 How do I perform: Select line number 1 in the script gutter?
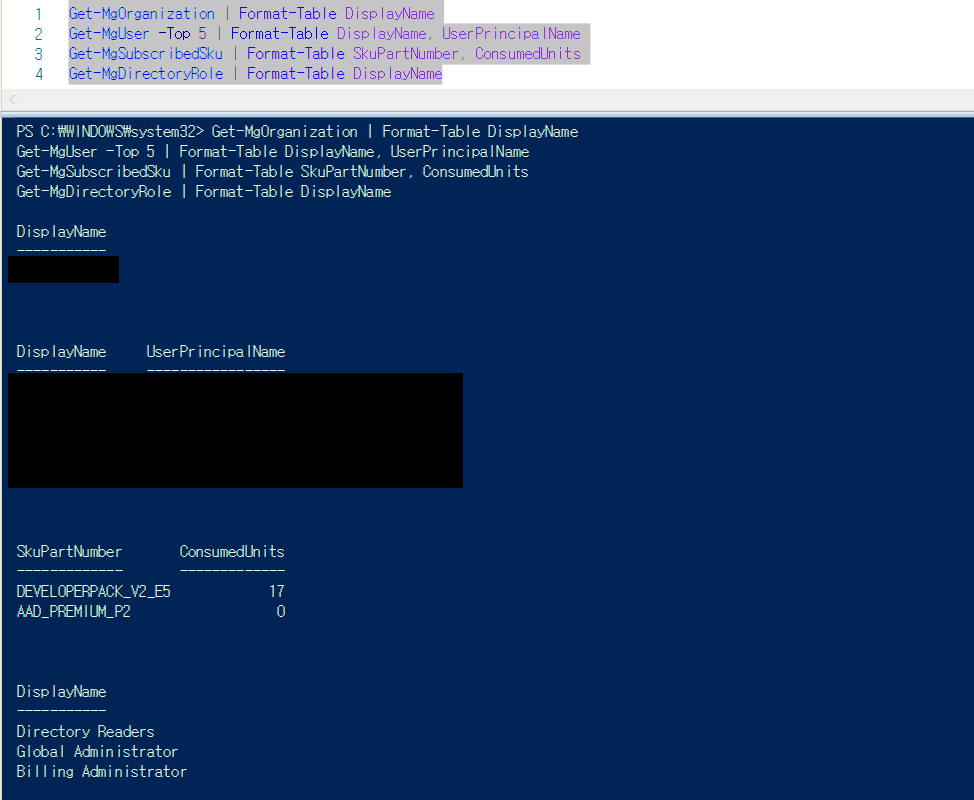point(39,14)
